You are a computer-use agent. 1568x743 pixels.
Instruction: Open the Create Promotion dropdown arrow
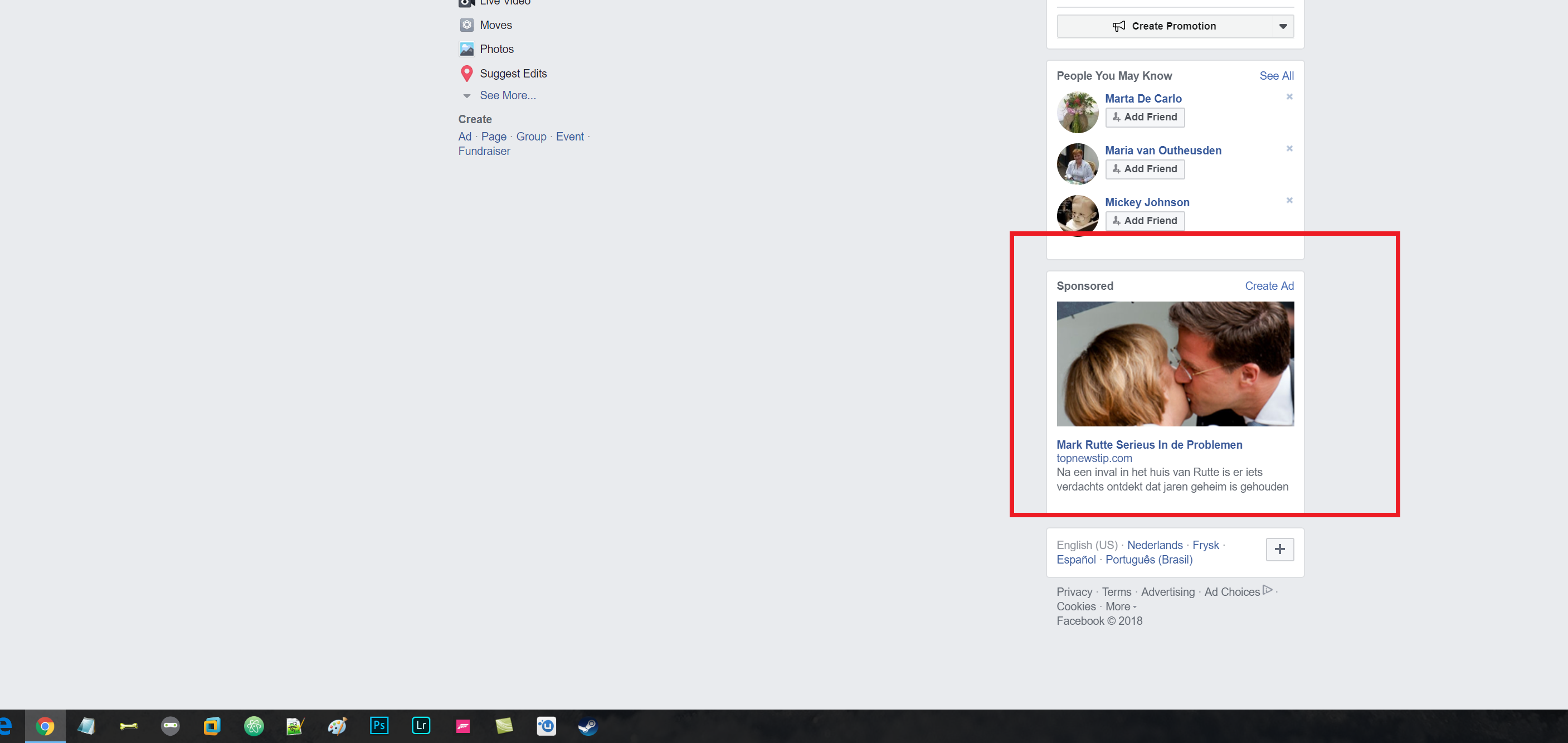point(1283,26)
